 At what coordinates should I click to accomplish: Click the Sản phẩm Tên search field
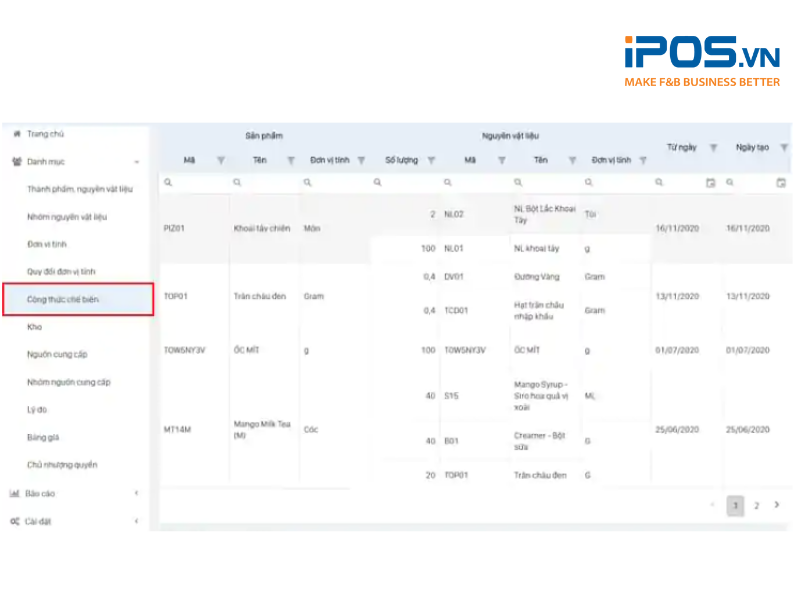pyautogui.click(x=267, y=183)
